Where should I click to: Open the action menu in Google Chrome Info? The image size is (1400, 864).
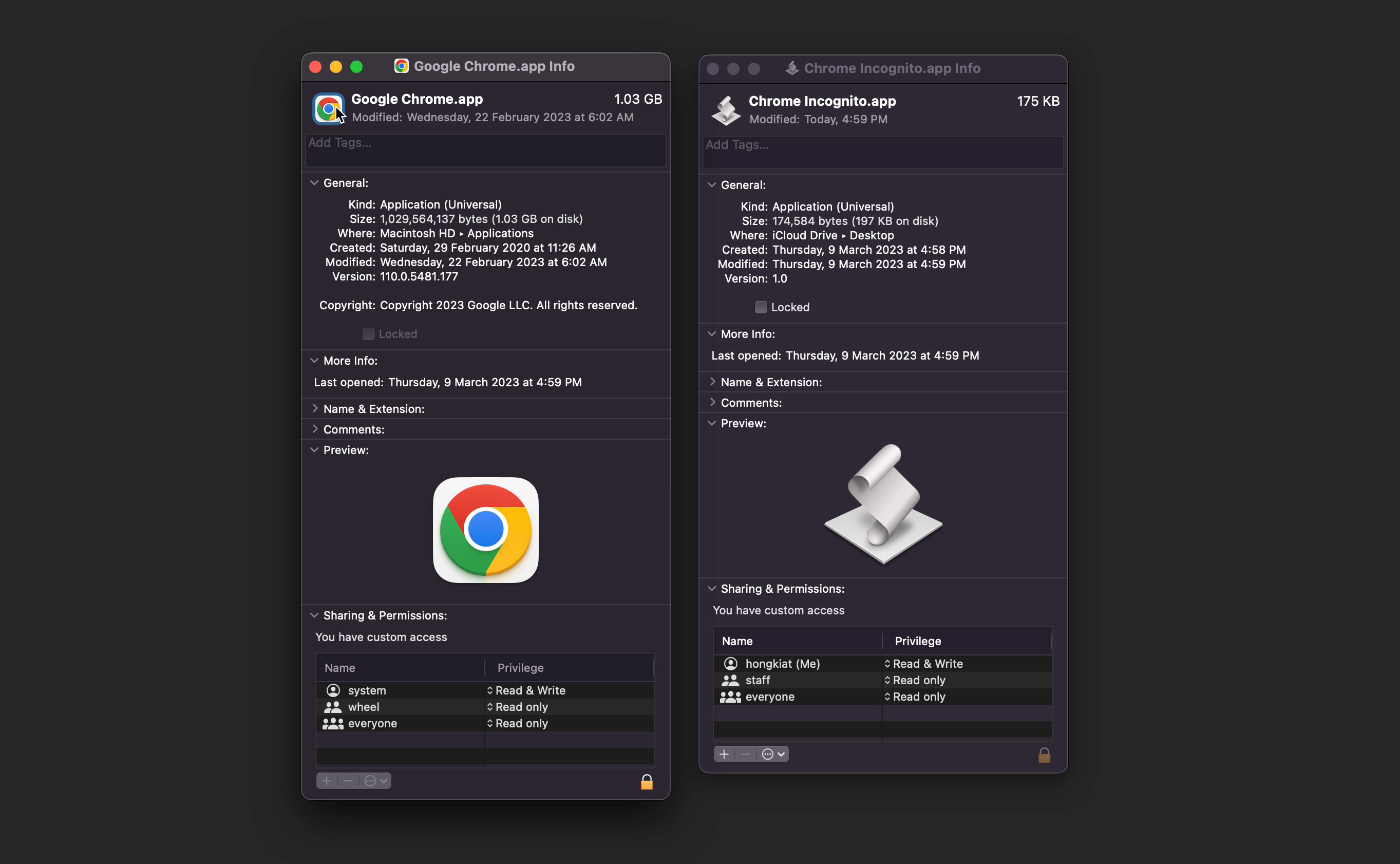[x=375, y=781]
